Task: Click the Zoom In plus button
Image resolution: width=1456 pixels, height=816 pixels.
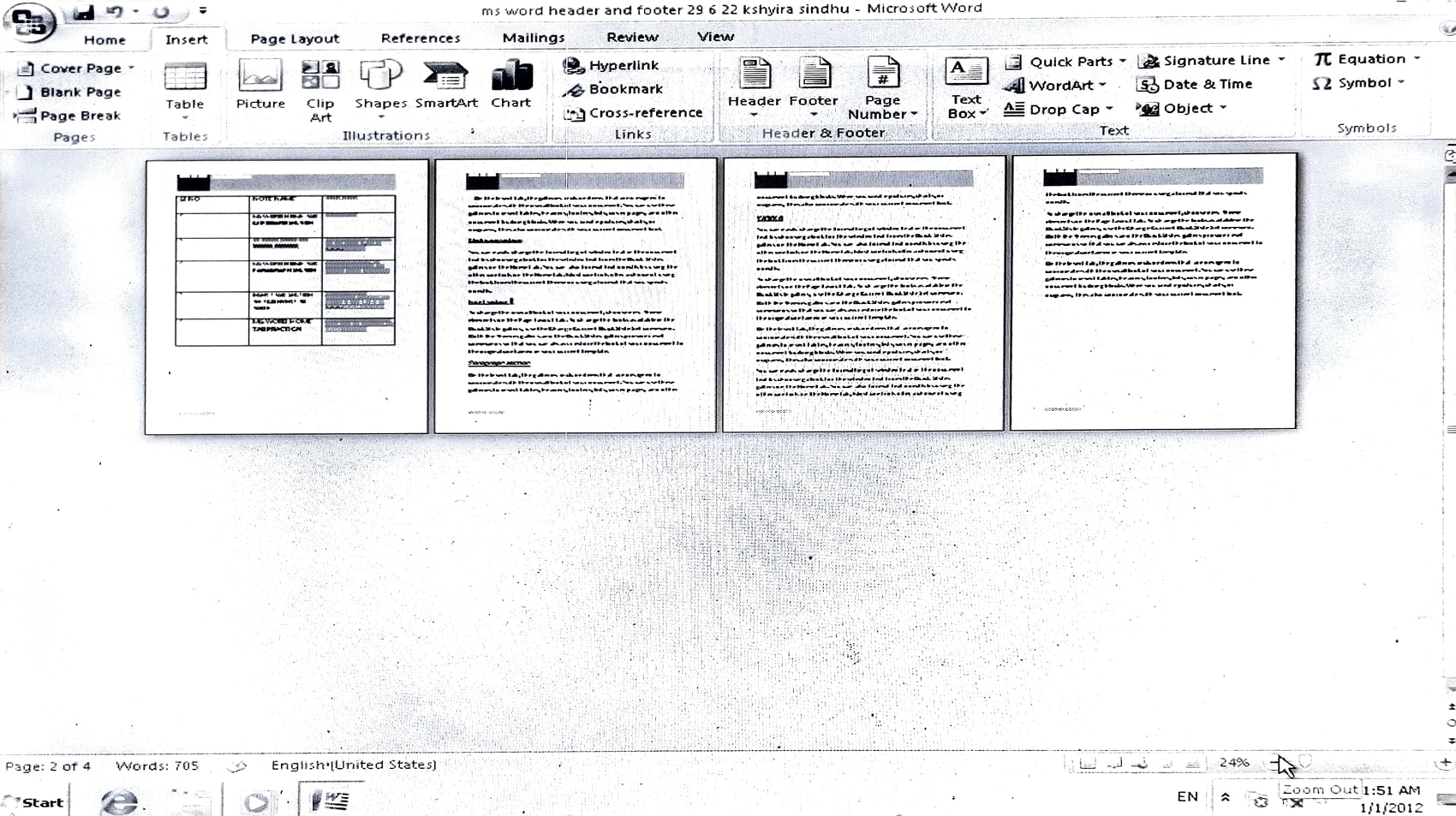Action: pos(1444,762)
